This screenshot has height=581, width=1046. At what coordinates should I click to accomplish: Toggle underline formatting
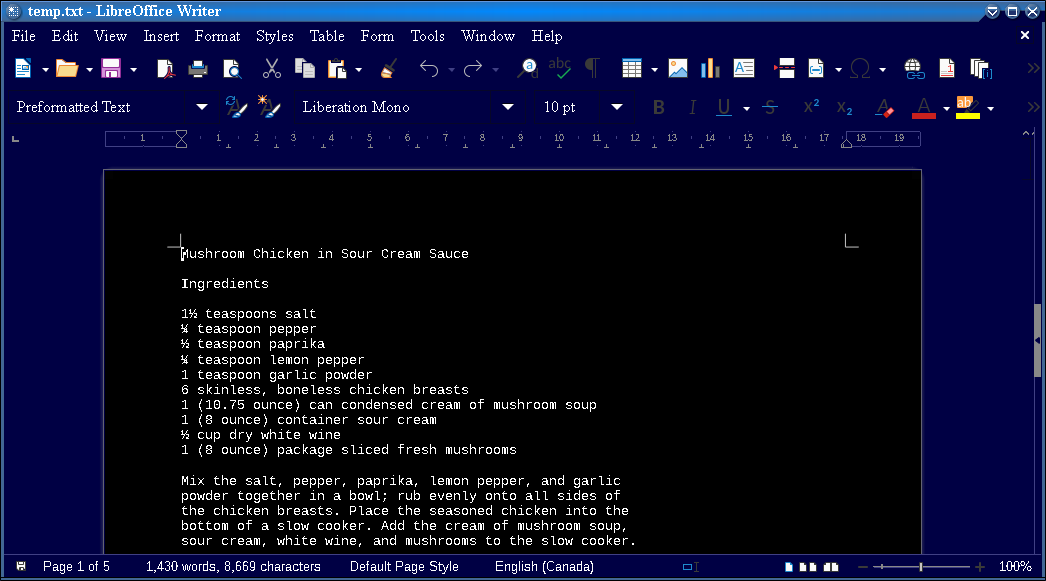point(723,107)
